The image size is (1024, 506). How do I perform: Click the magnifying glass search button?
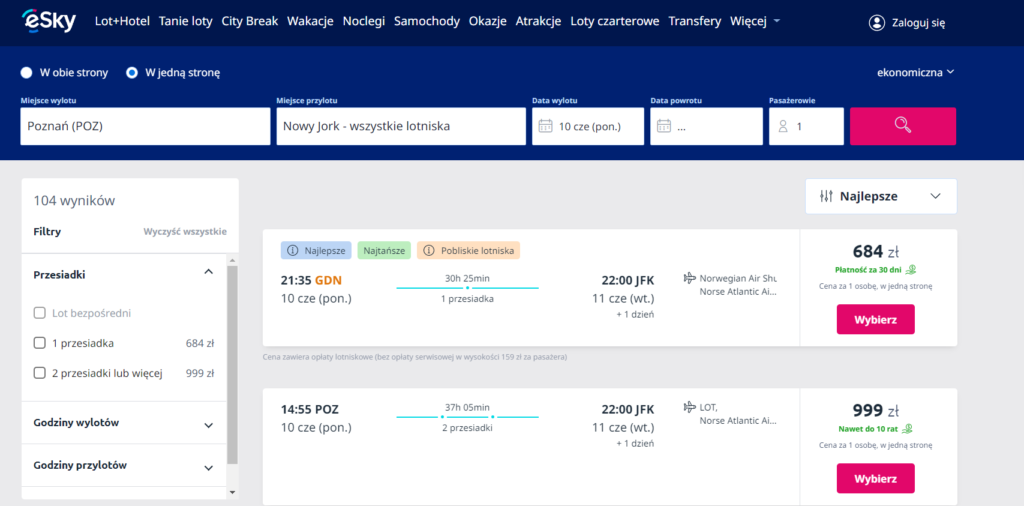coord(902,126)
